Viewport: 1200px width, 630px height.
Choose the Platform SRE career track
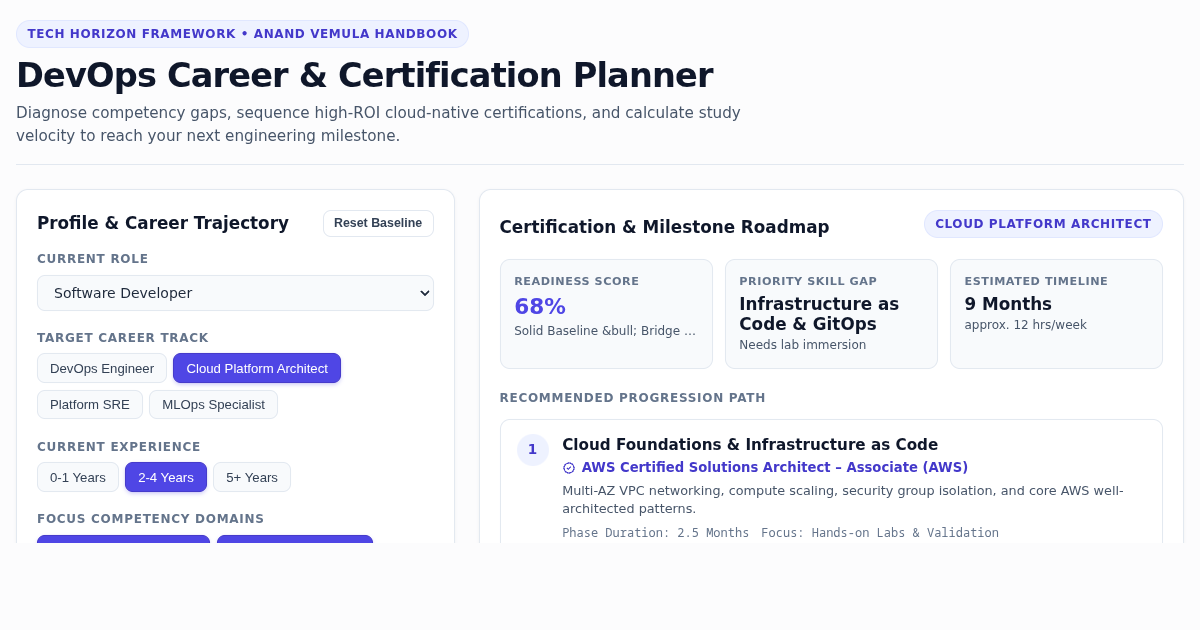pos(90,404)
